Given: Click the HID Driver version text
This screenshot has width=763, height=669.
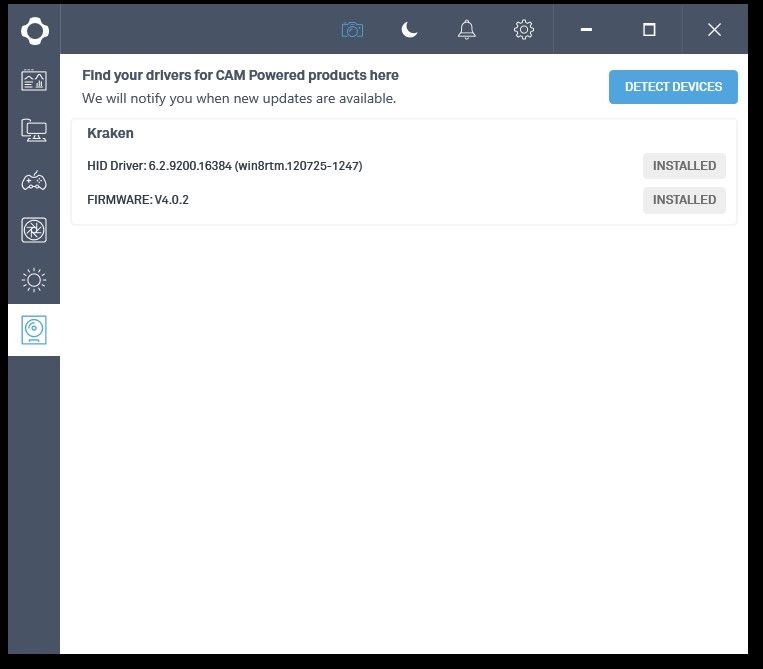Looking at the screenshot, I should (x=225, y=166).
